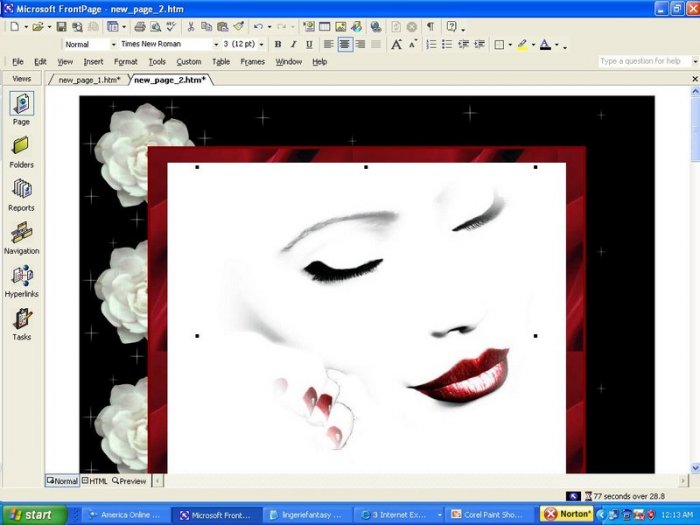Switch to the new_page_1.htm tab
This screenshot has width=700, height=525.
(x=89, y=80)
